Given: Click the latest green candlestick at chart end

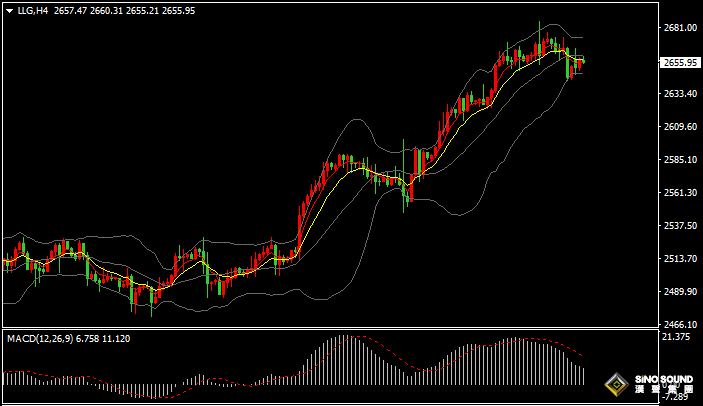Looking at the screenshot, I should coord(583,61).
